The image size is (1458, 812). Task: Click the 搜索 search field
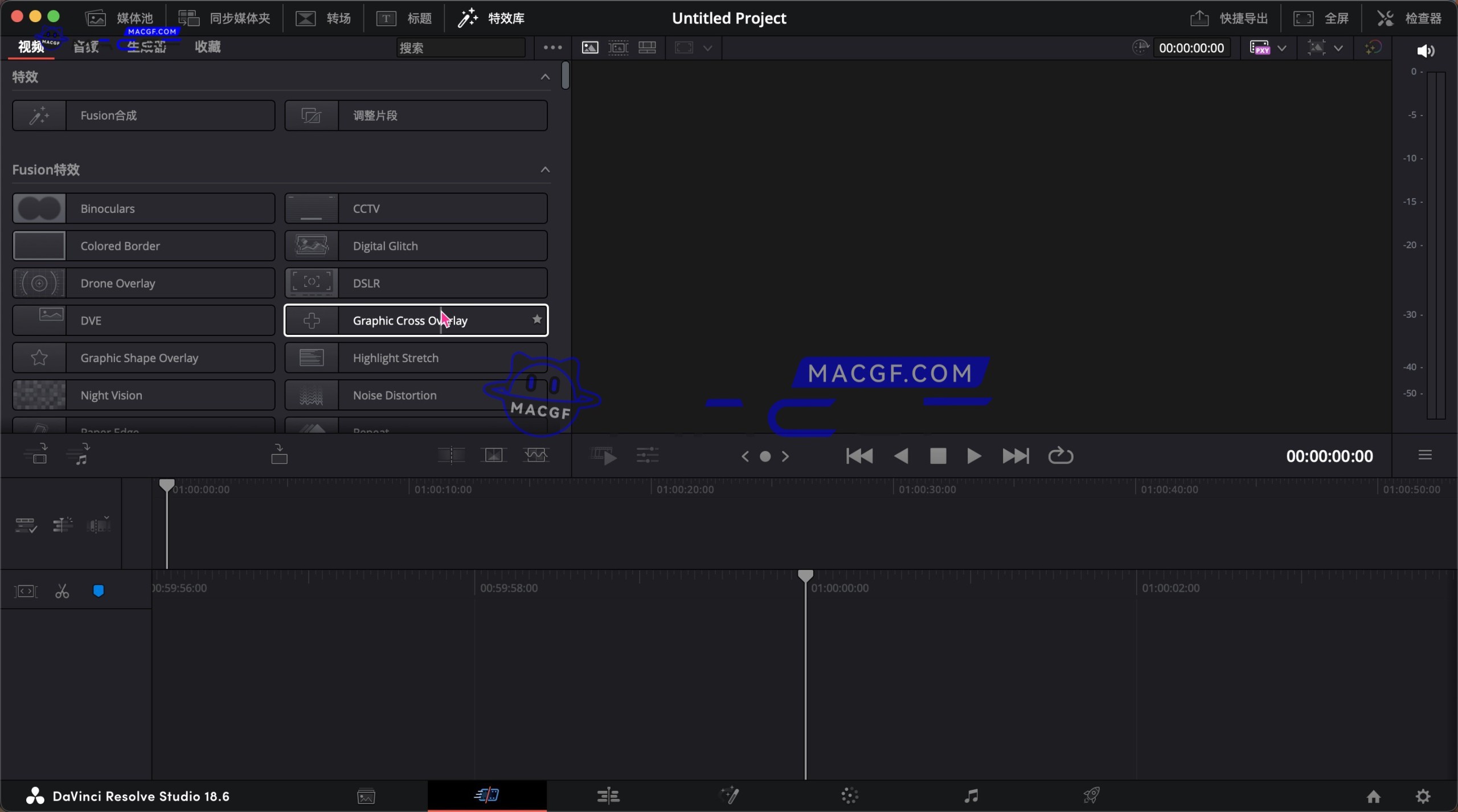click(x=461, y=48)
